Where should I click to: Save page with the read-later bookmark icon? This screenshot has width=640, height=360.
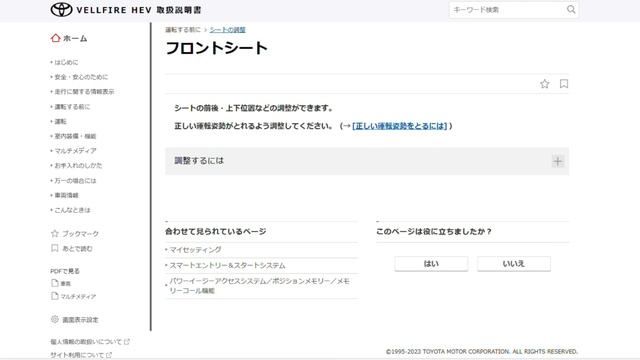(564, 84)
